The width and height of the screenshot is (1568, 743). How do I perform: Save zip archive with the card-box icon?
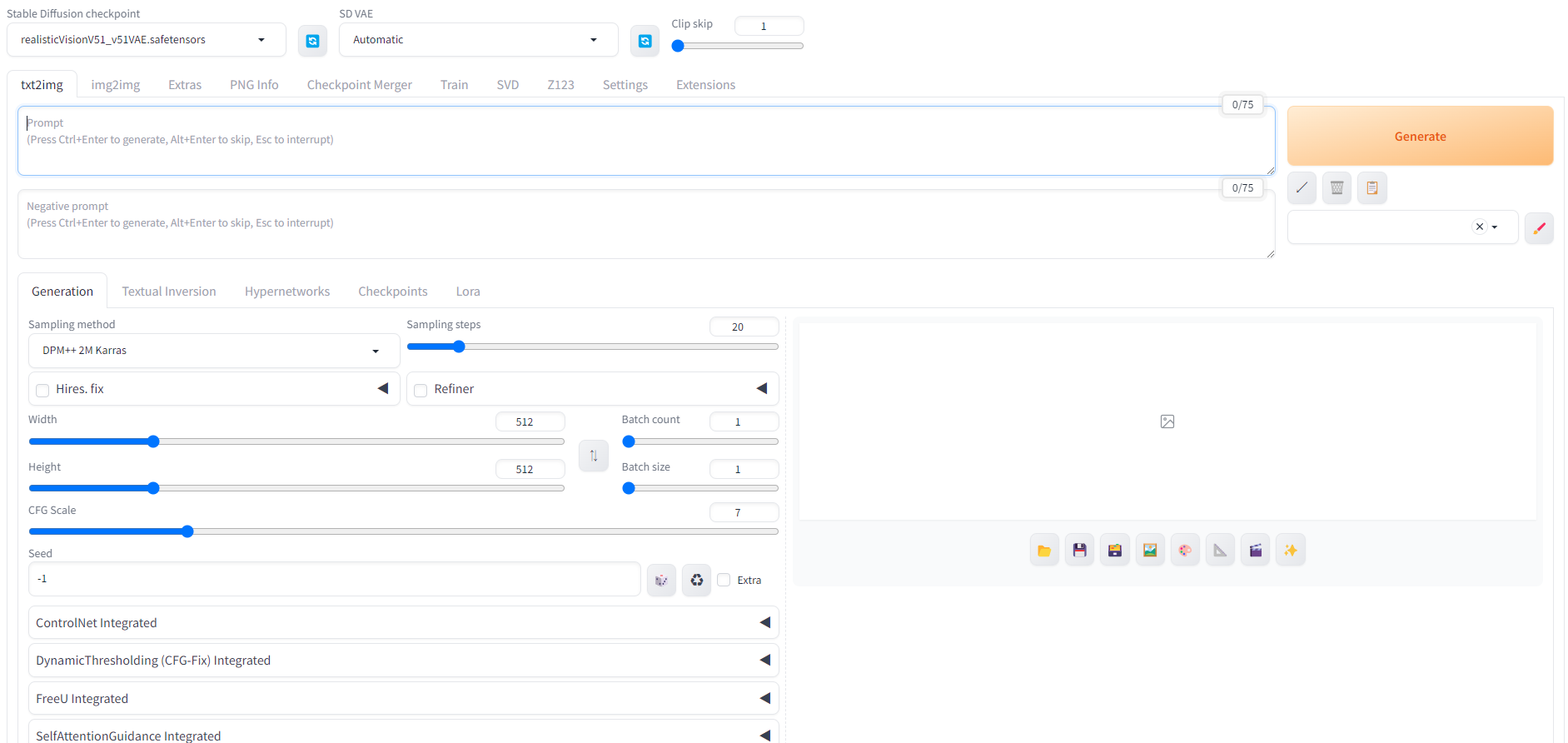pyautogui.click(x=1114, y=550)
